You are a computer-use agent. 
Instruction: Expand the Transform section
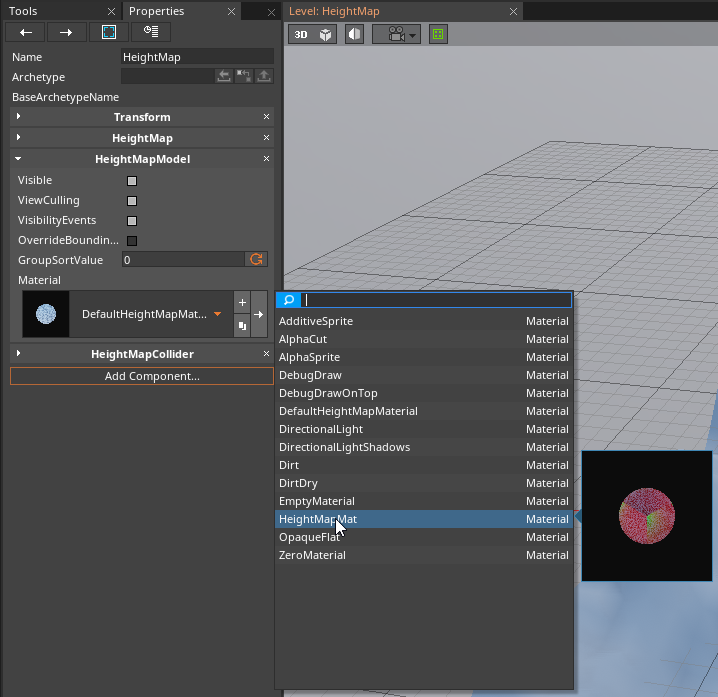click(18, 116)
